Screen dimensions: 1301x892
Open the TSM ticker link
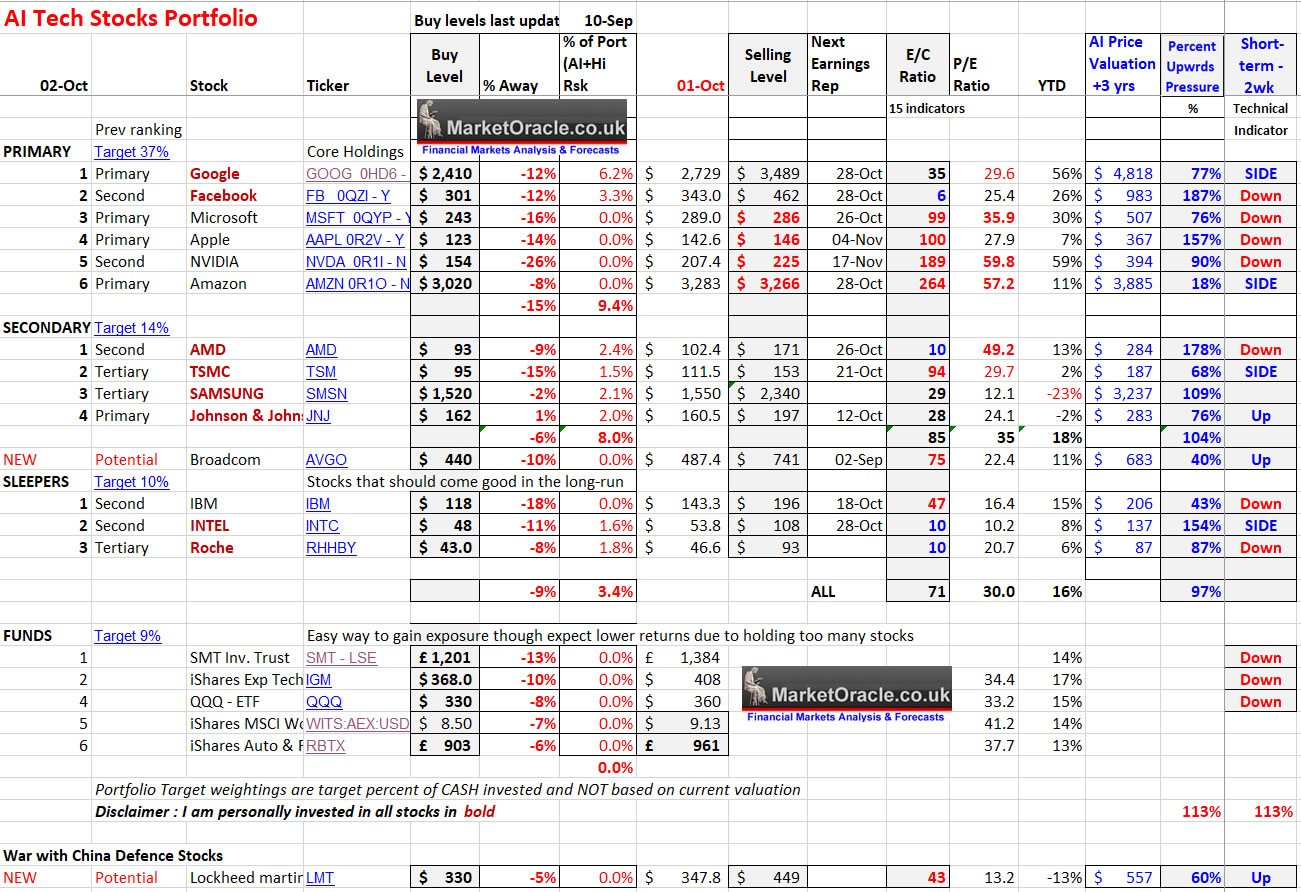click(x=321, y=372)
